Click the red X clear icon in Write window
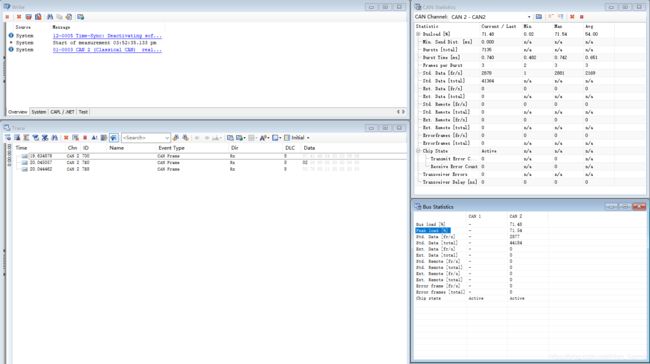This screenshot has width=650, height=364. 19,17
